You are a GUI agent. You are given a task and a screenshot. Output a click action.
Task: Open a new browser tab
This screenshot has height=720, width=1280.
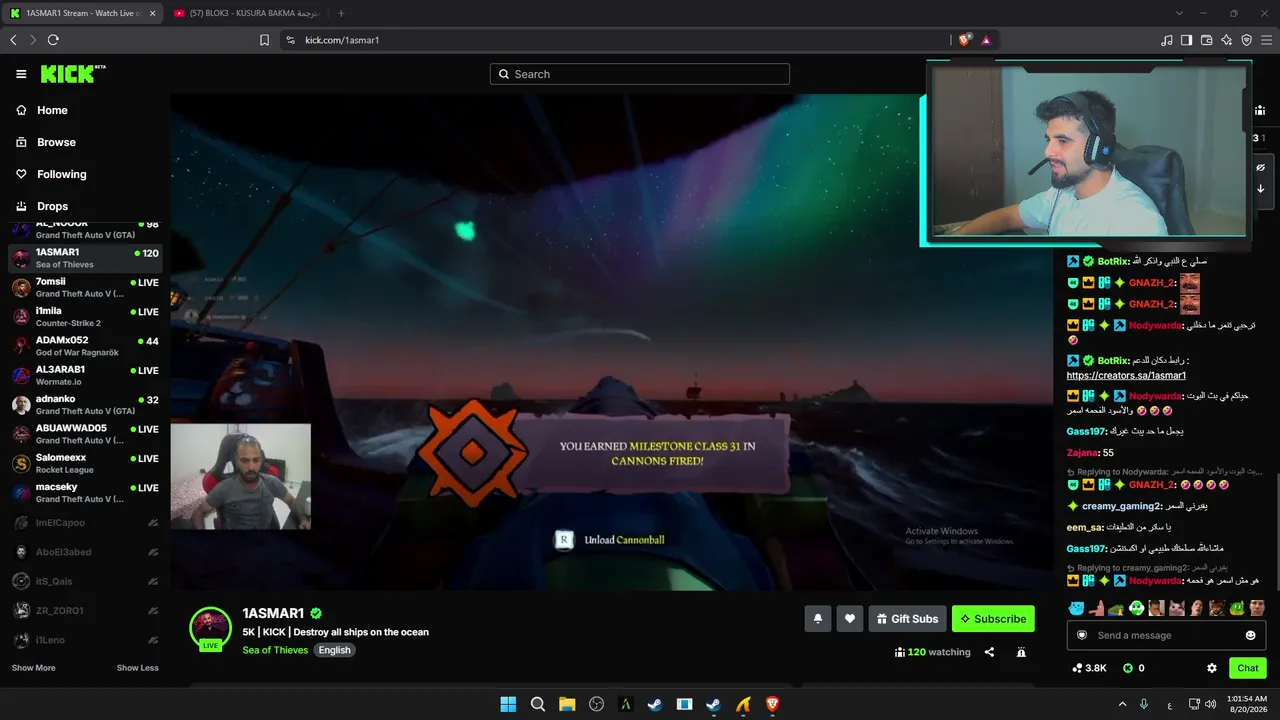click(341, 13)
